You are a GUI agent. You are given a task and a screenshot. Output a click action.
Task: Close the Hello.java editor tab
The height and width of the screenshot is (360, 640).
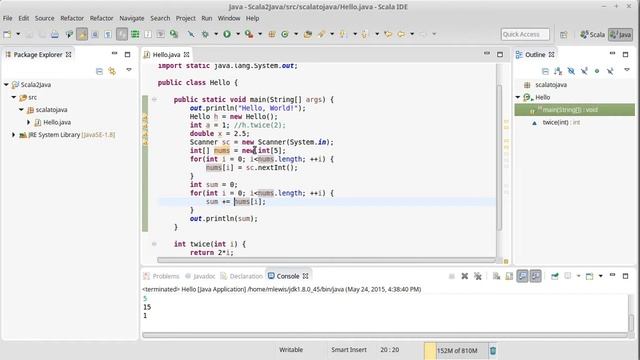click(x=187, y=55)
